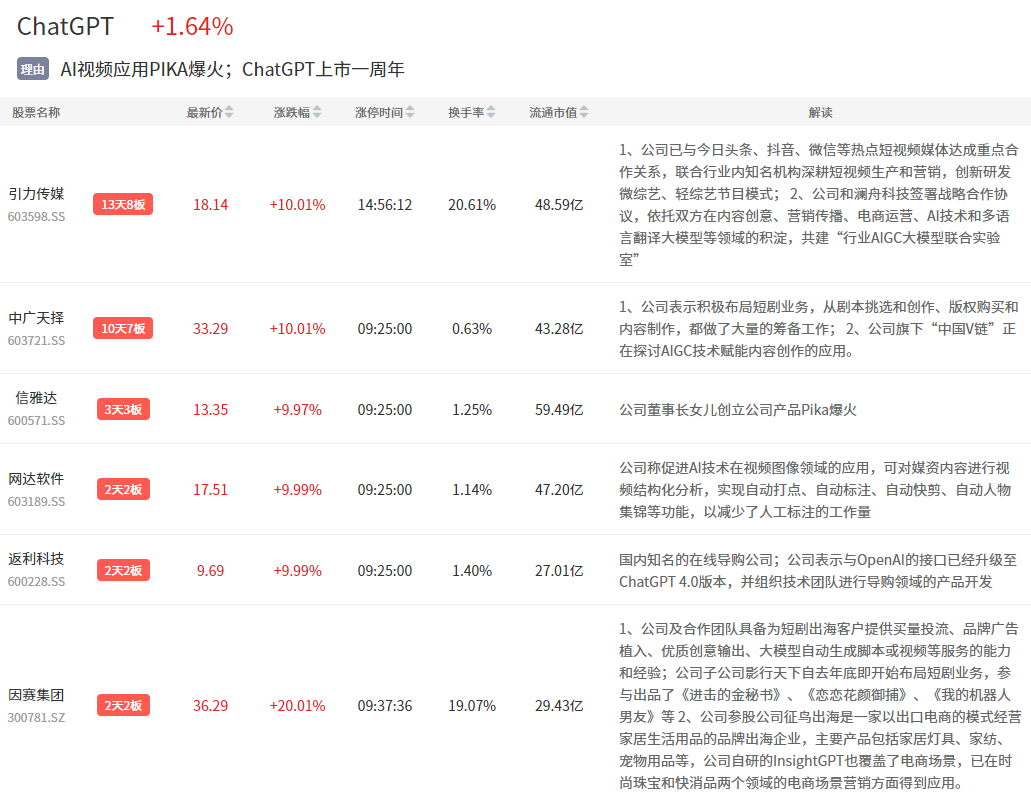
Task: Click the 解读 column header
Action: (x=820, y=112)
